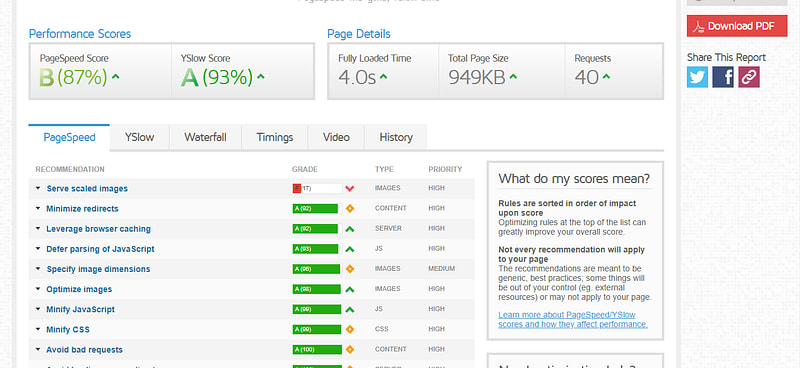This screenshot has width=800, height=368.
Task: Click the RECOMMENDATION column header
Action: pyautogui.click(x=70, y=169)
